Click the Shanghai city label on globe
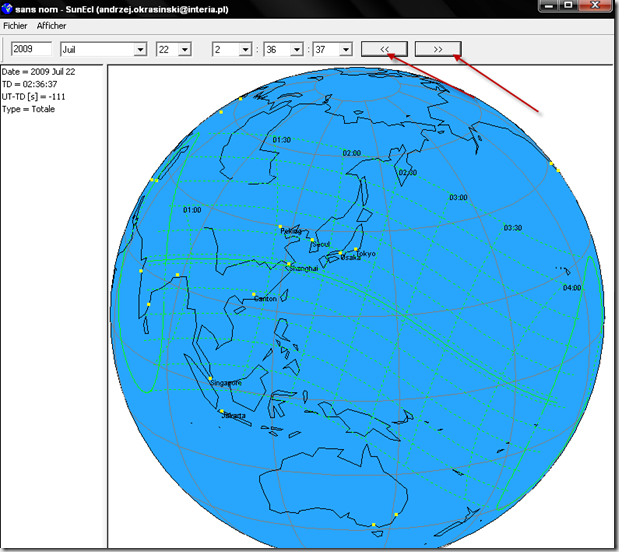 [304, 268]
